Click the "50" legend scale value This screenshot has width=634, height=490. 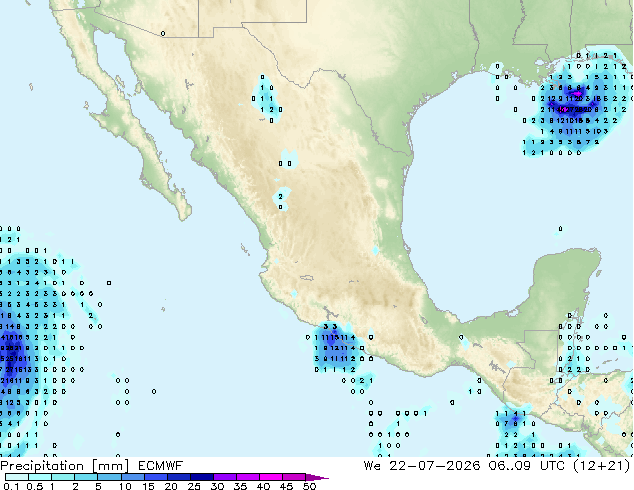click(309, 486)
